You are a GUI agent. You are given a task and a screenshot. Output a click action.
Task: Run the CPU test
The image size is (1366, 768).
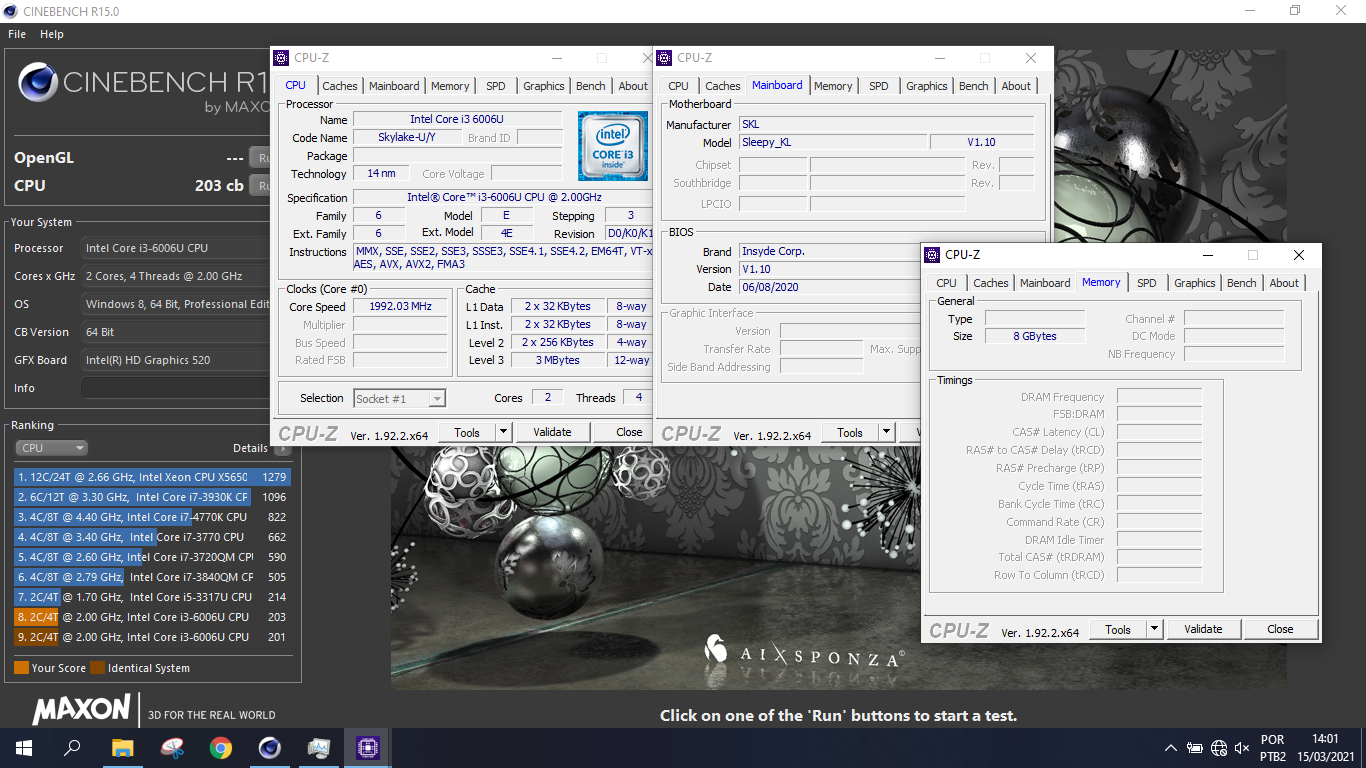pos(261,185)
